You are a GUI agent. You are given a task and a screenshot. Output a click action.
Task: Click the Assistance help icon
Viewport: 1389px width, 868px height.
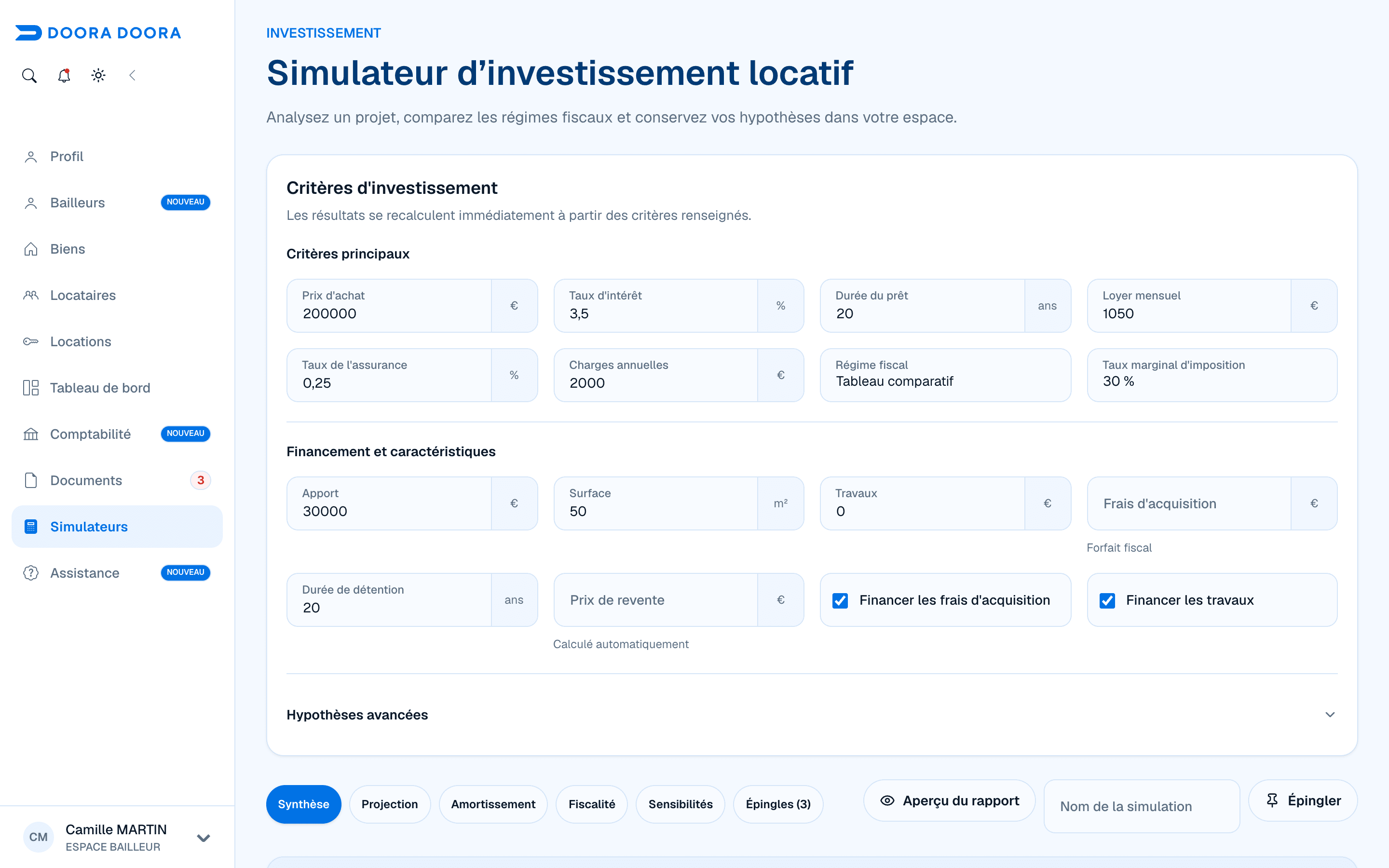(x=31, y=573)
